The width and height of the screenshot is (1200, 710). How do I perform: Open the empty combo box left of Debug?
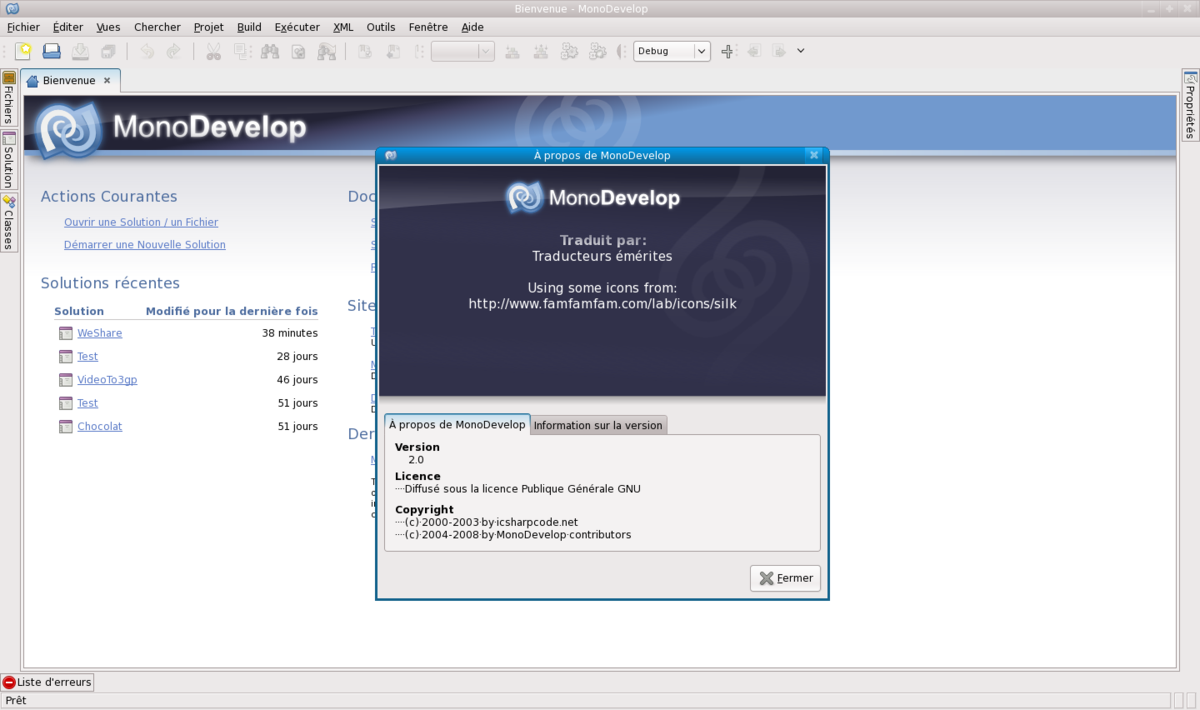[462, 51]
